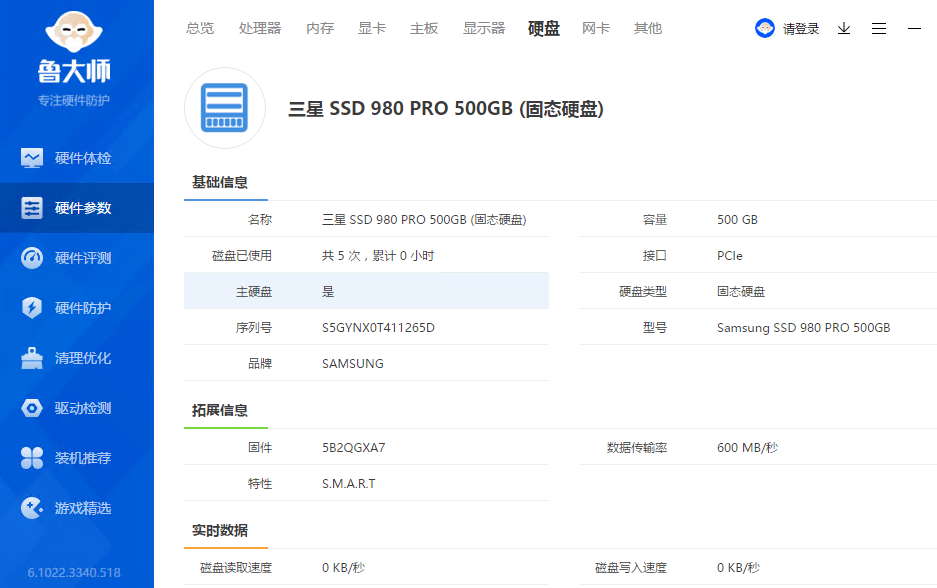
Task: Click the feature value S.M.A.R.T
Action: click(x=348, y=483)
